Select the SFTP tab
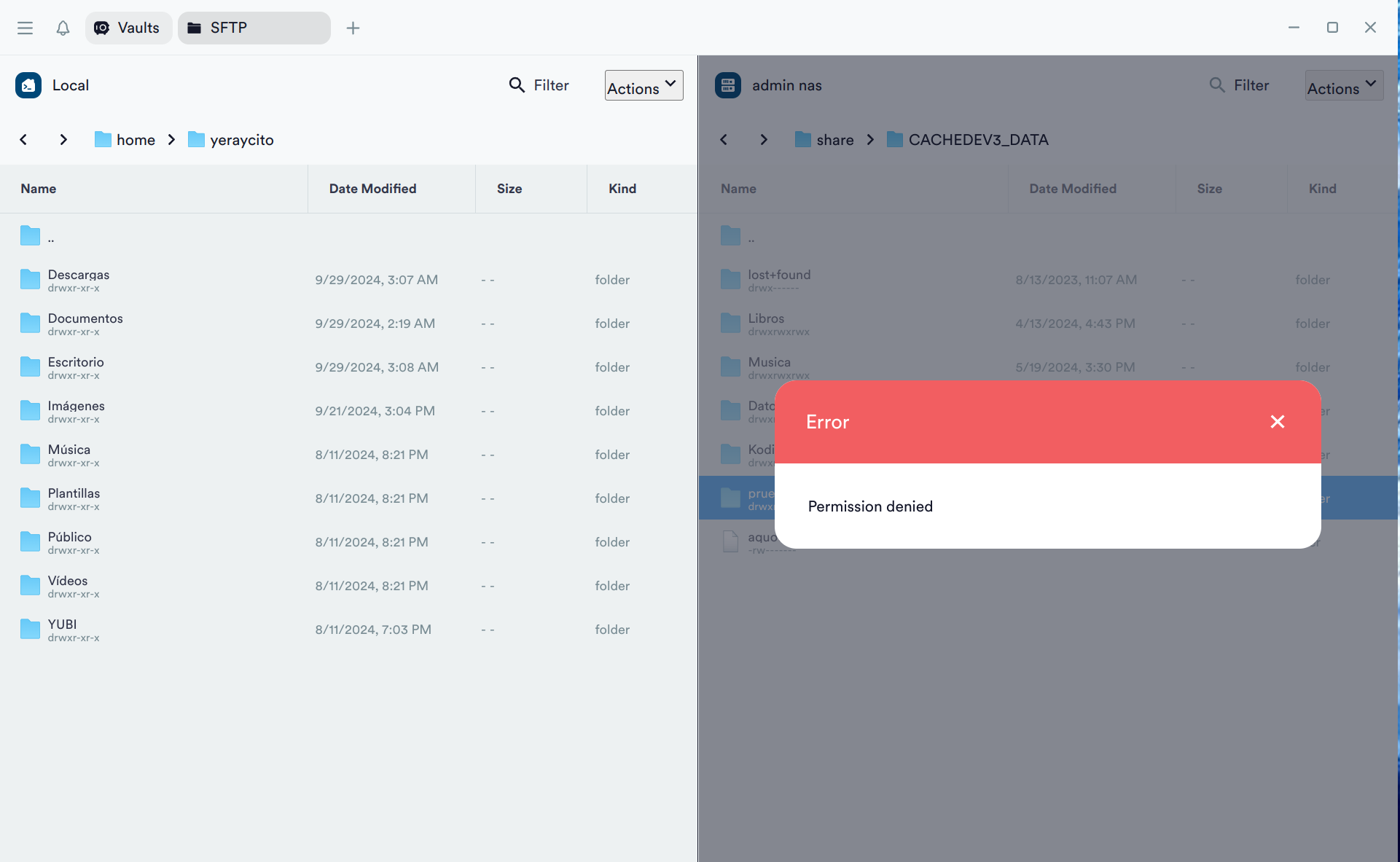1400x862 pixels. click(x=254, y=28)
